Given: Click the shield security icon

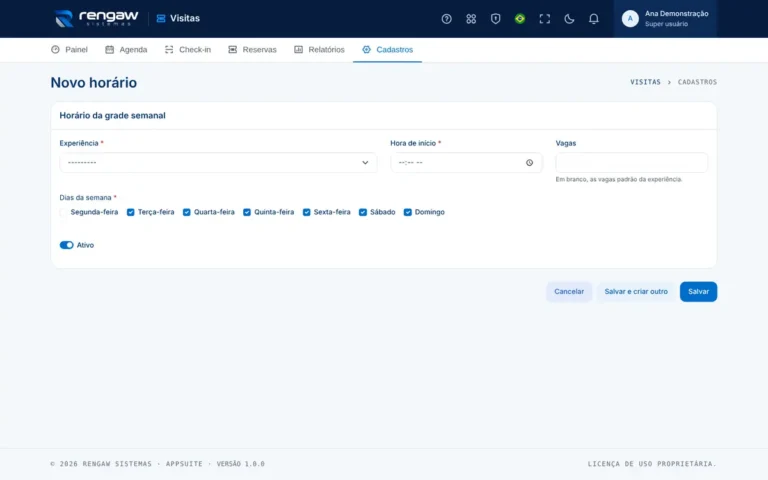Looking at the screenshot, I should point(495,19).
